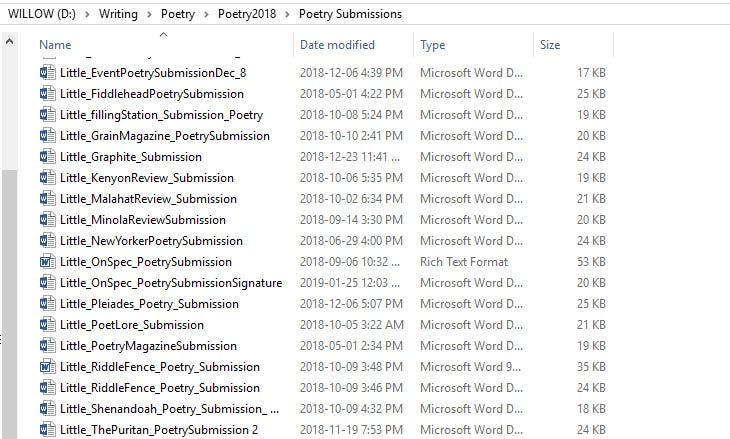Screen dimensions: 730x439
Task: Click the Word icon for Little_PoetryMagazineSubmission
Action: (47, 345)
